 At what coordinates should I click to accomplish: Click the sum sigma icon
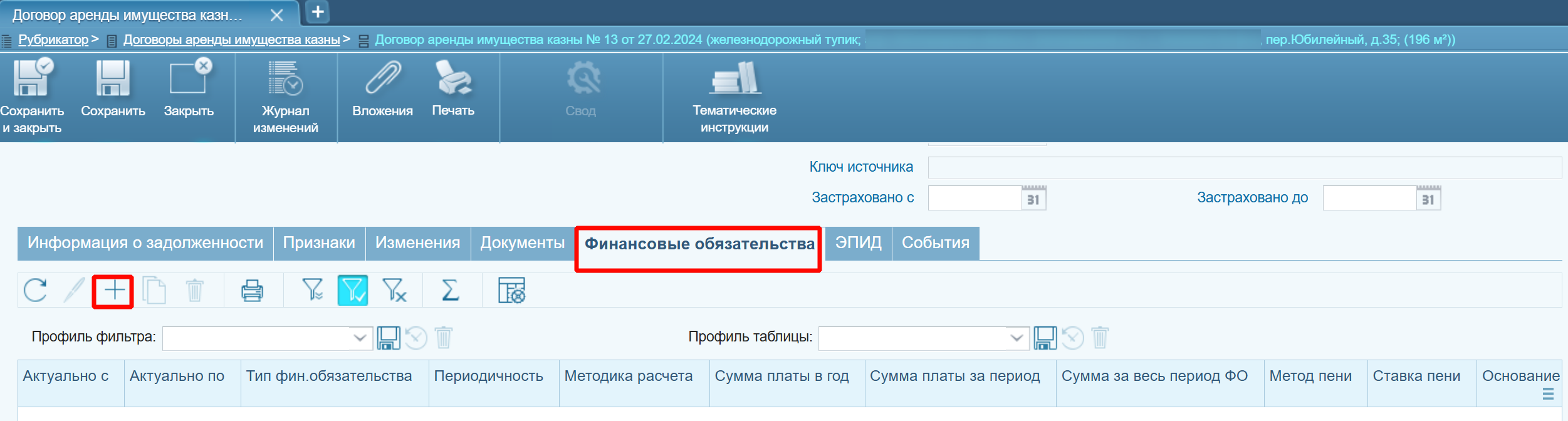click(450, 291)
